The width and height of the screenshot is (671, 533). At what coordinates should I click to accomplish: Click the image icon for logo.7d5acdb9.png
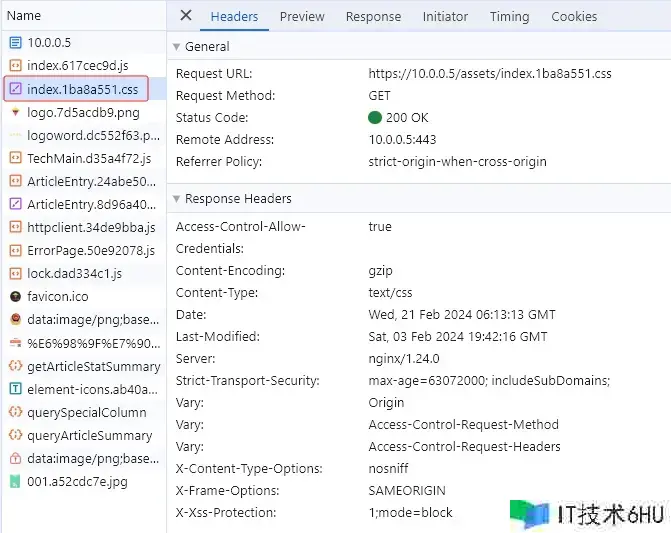[x=15, y=112]
